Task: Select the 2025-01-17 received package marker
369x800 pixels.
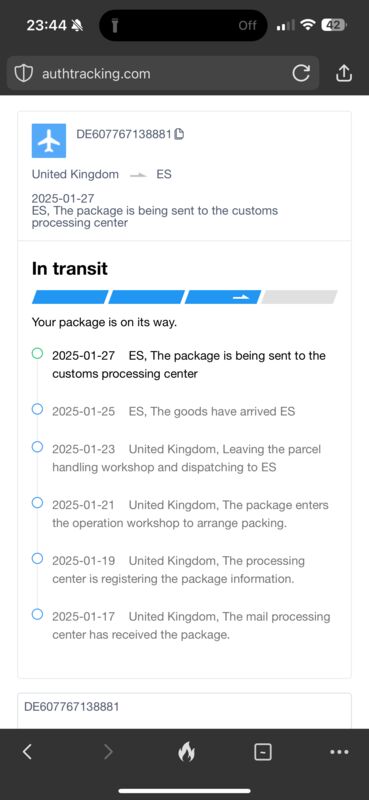Action: point(37,614)
